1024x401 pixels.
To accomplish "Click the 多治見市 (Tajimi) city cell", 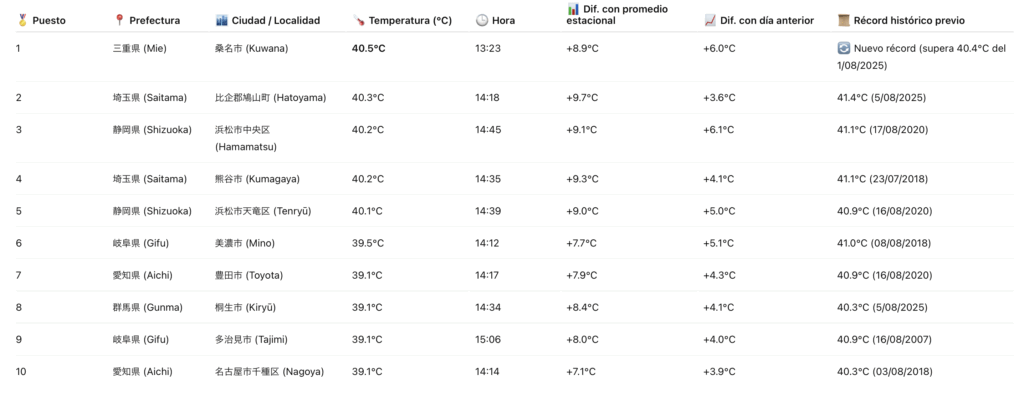I will [251, 339].
